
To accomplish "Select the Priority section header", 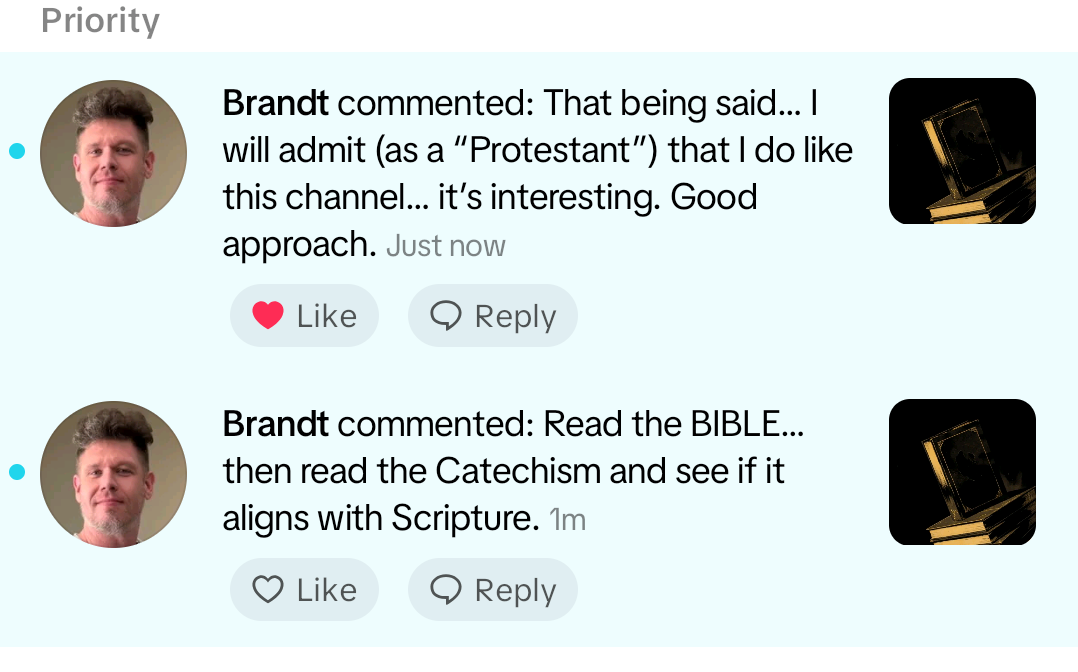I will [x=100, y=21].
